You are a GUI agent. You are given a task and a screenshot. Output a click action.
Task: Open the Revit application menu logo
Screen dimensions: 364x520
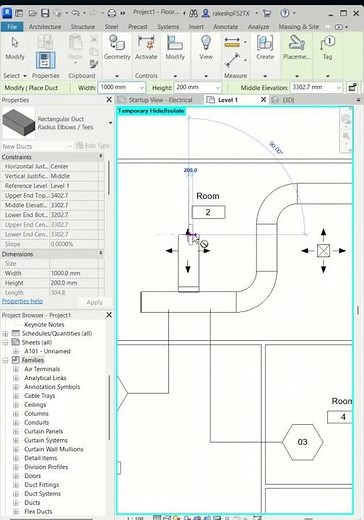tap(7, 13)
